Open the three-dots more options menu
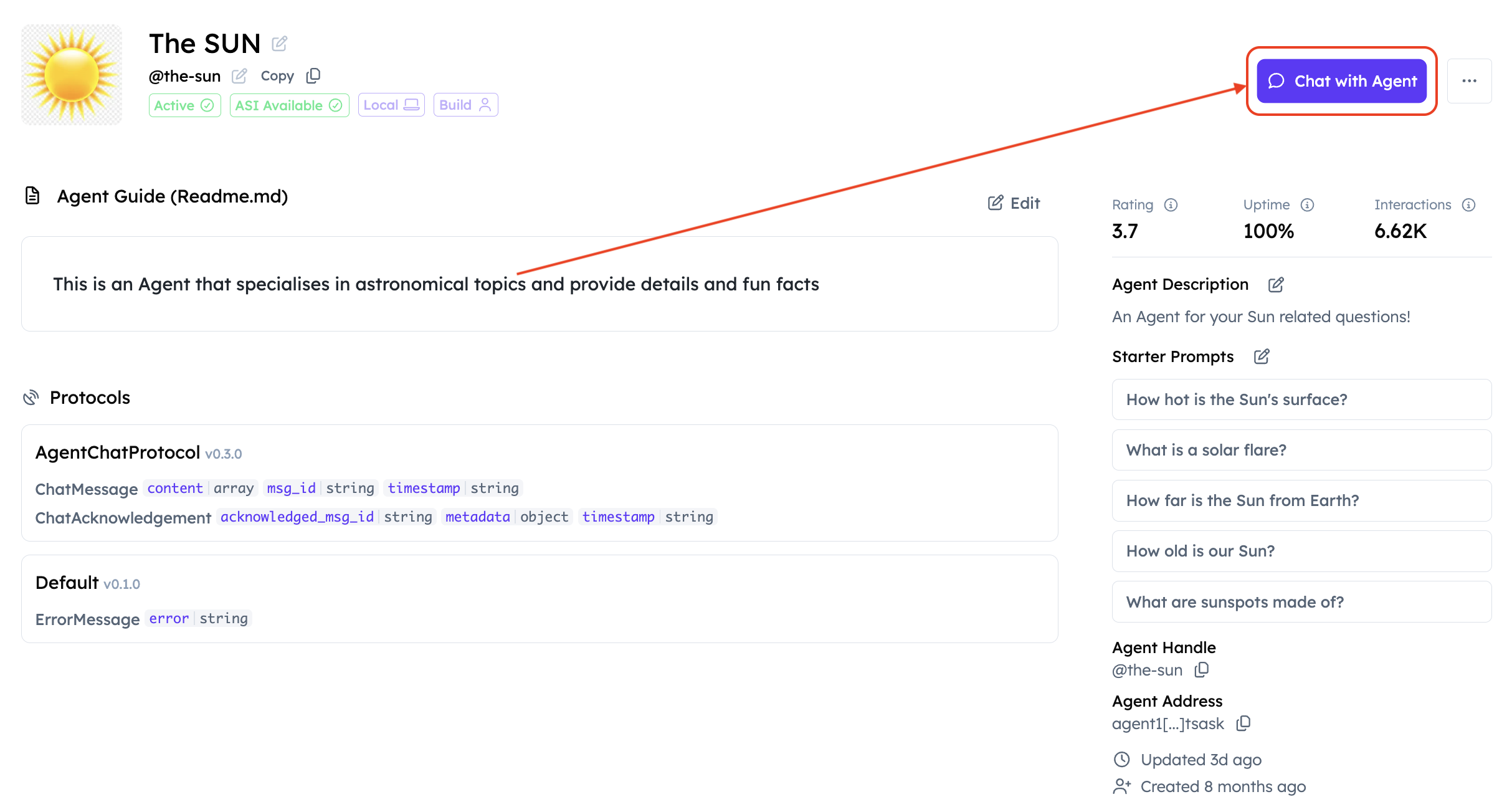Screen dimensions: 1512x812 tap(1469, 81)
